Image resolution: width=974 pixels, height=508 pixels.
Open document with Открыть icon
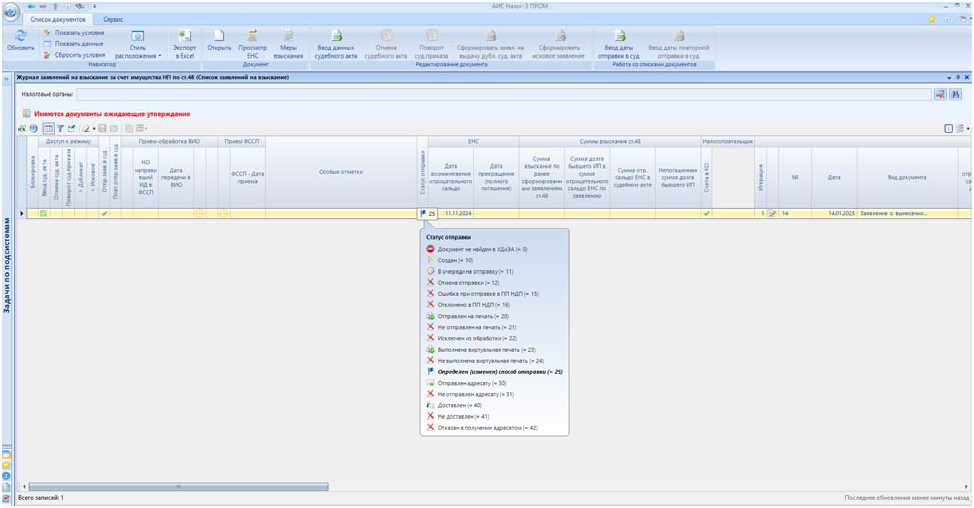click(219, 37)
